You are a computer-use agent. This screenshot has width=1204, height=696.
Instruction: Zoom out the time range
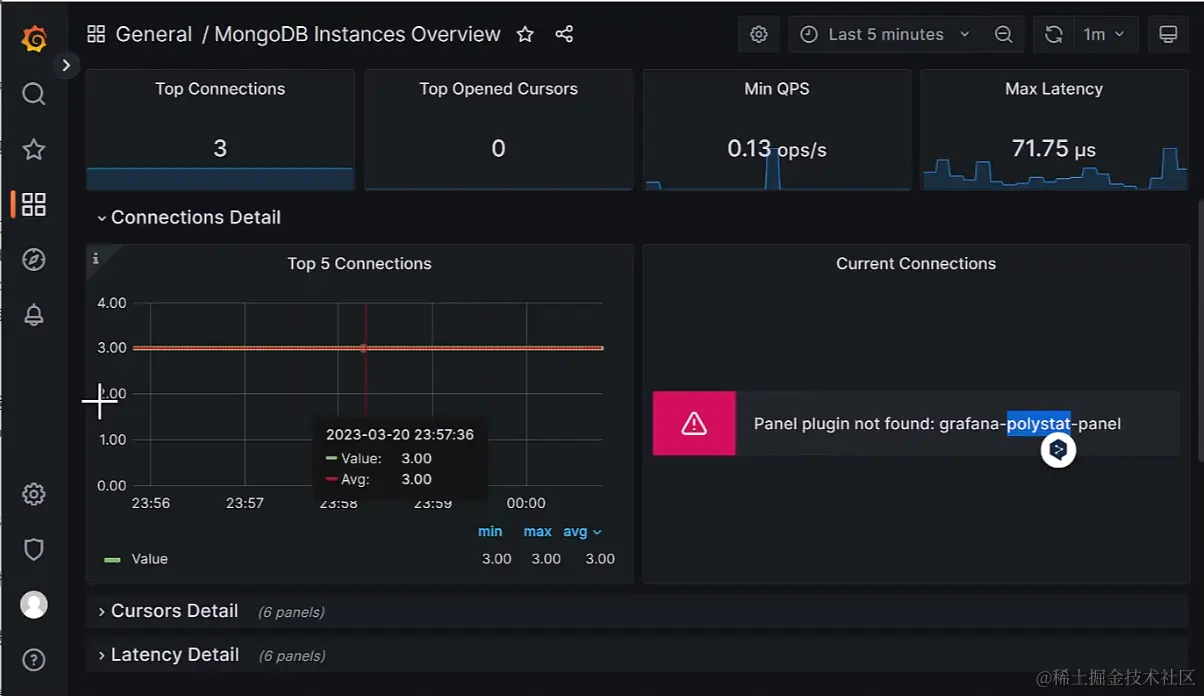pyautogui.click(x=1004, y=34)
